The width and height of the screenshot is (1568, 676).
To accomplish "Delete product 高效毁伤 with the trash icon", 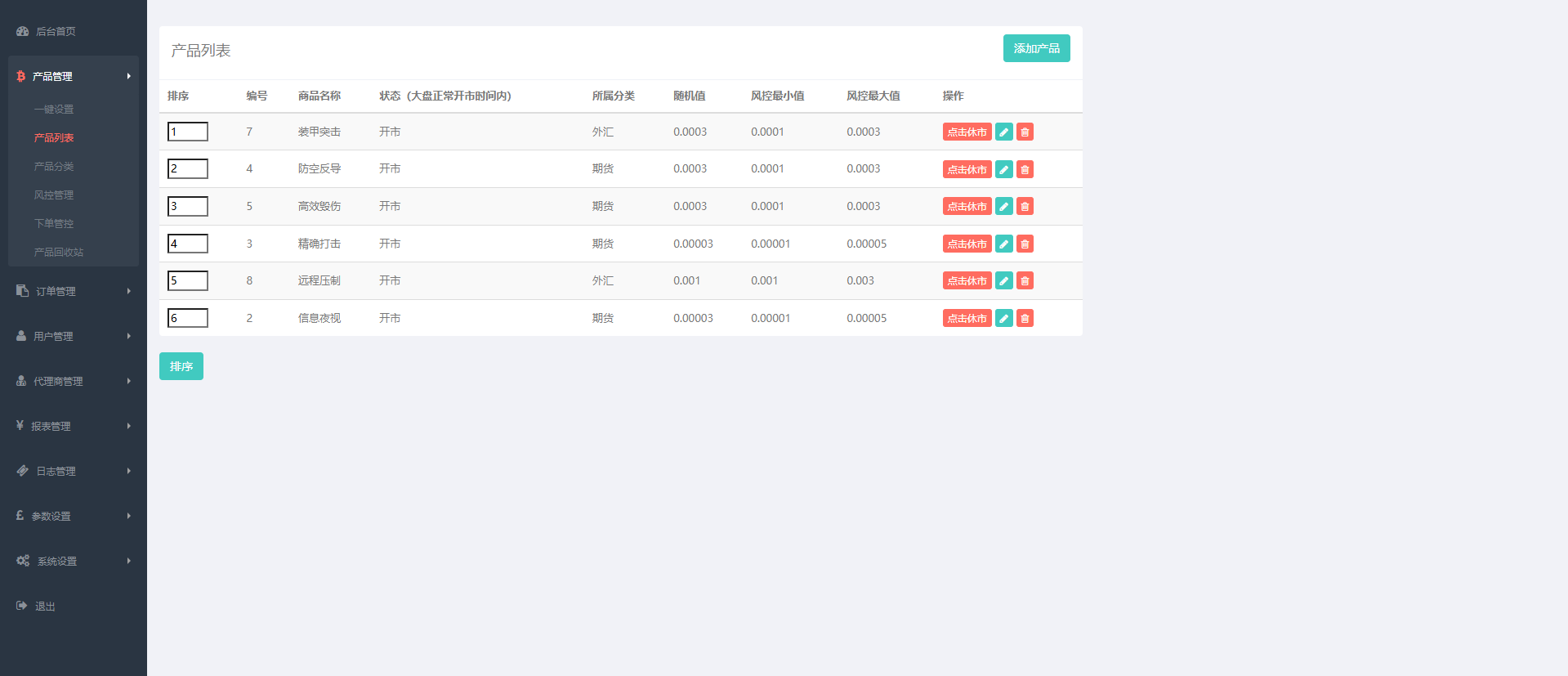I will click(x=1025, y=206).
